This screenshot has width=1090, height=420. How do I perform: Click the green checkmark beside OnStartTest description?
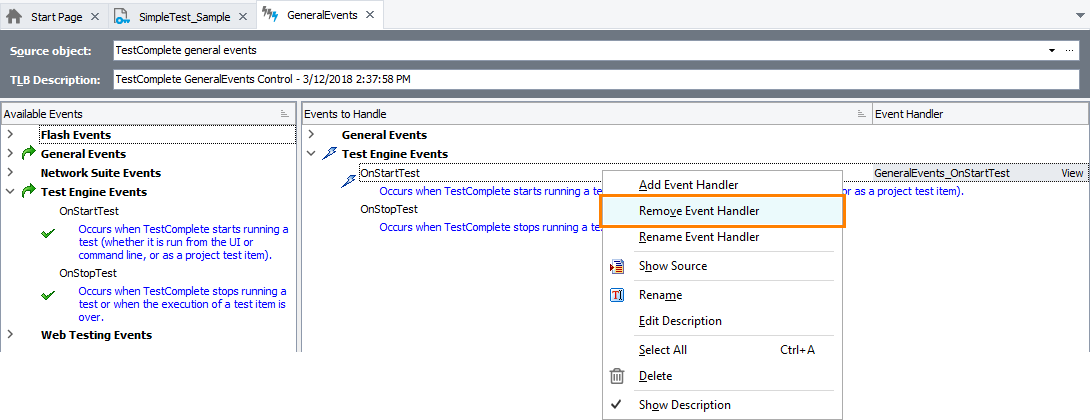point(48,236)
